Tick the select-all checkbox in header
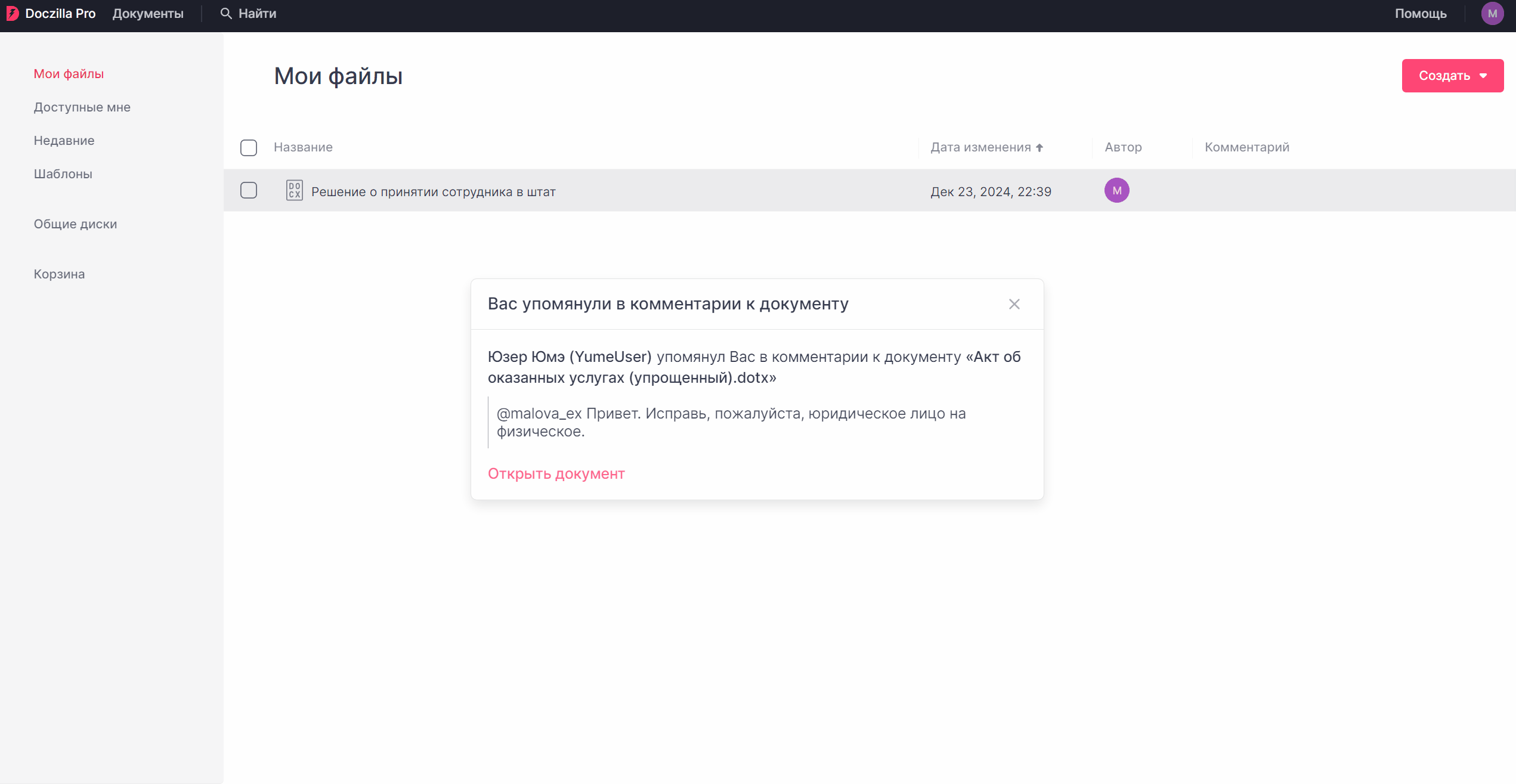Image resolution: width=1516 pixels, height=784 pixels. (249, 148)
